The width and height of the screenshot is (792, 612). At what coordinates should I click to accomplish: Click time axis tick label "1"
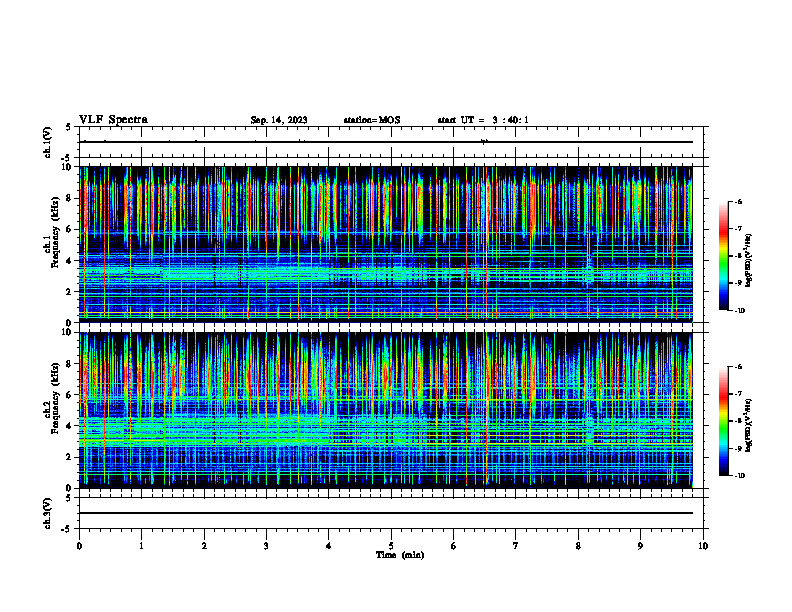pos(141,546)
